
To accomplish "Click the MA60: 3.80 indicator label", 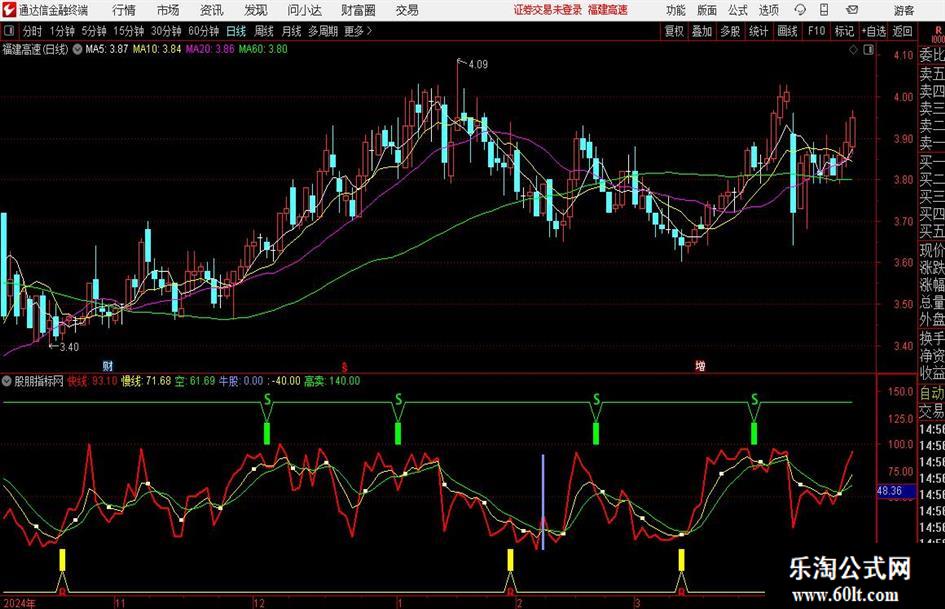I will (x=263, y=49).
